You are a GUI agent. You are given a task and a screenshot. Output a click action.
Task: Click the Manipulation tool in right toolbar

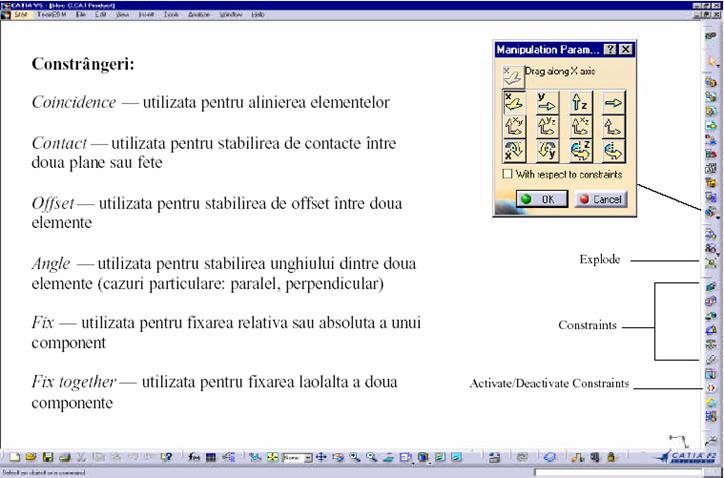tap(710, 213)
